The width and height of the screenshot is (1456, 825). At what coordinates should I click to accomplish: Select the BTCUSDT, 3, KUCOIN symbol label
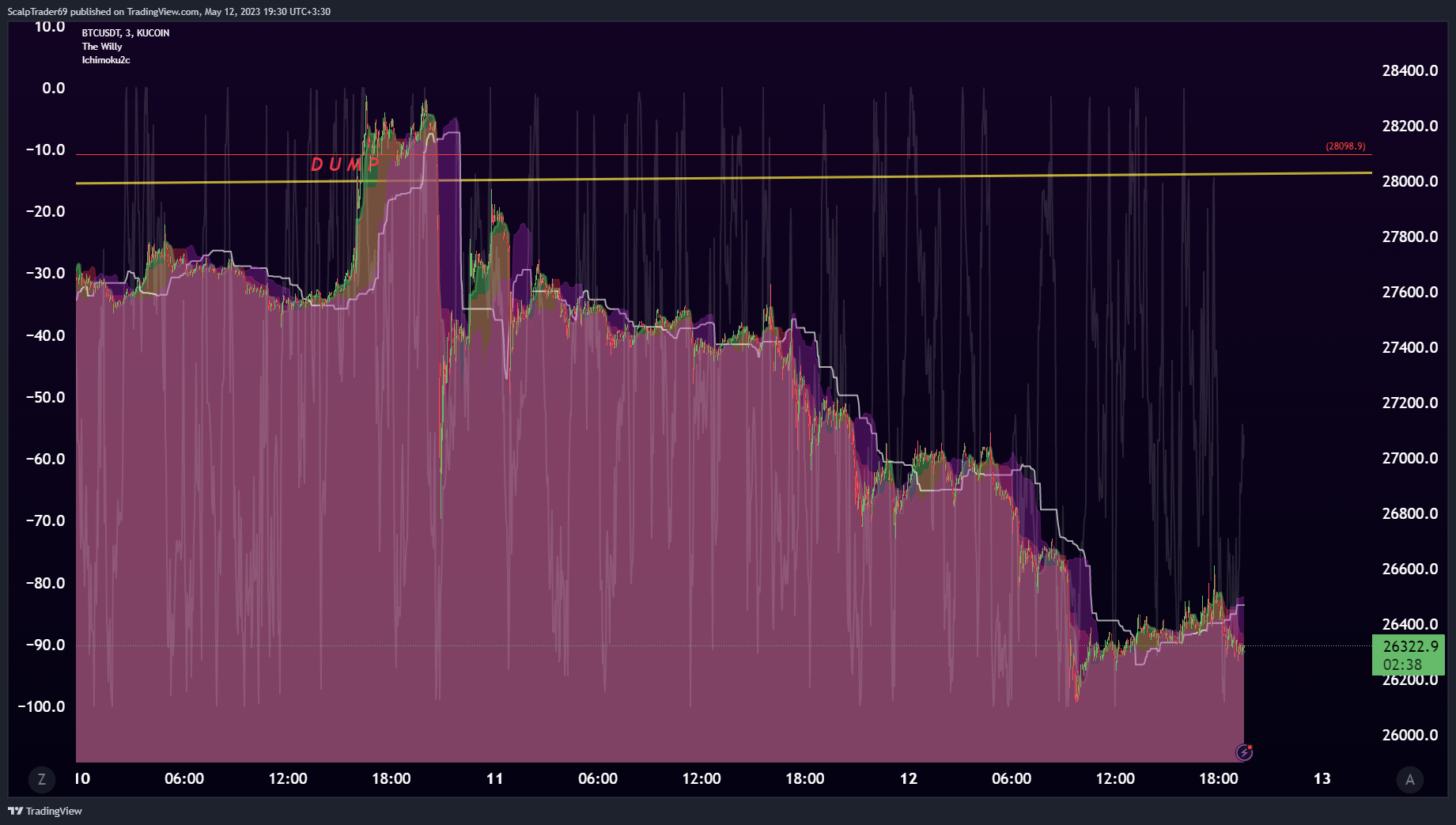pos(126,33)
